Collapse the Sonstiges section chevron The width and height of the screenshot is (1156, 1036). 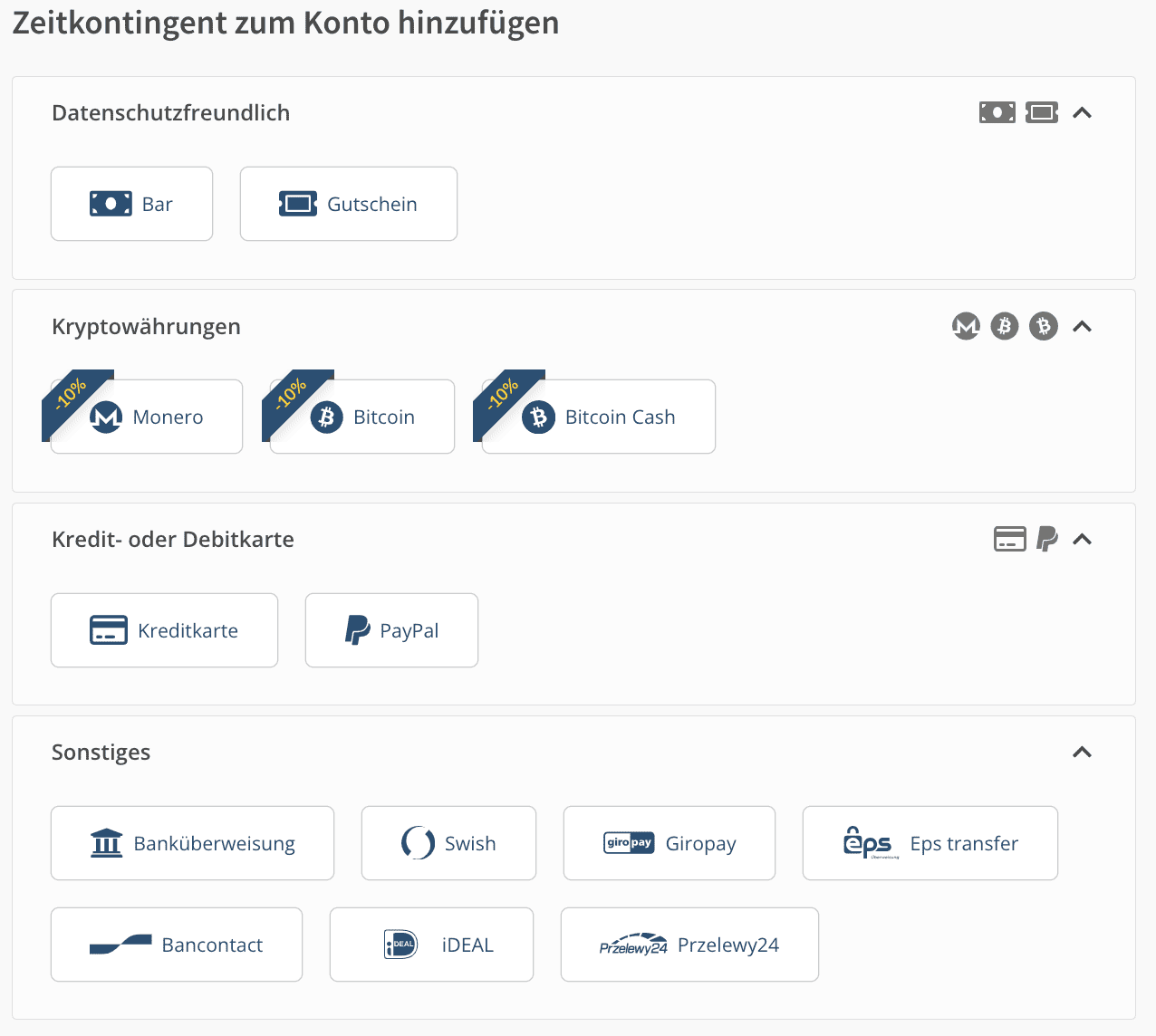[x=1082, y=753]
